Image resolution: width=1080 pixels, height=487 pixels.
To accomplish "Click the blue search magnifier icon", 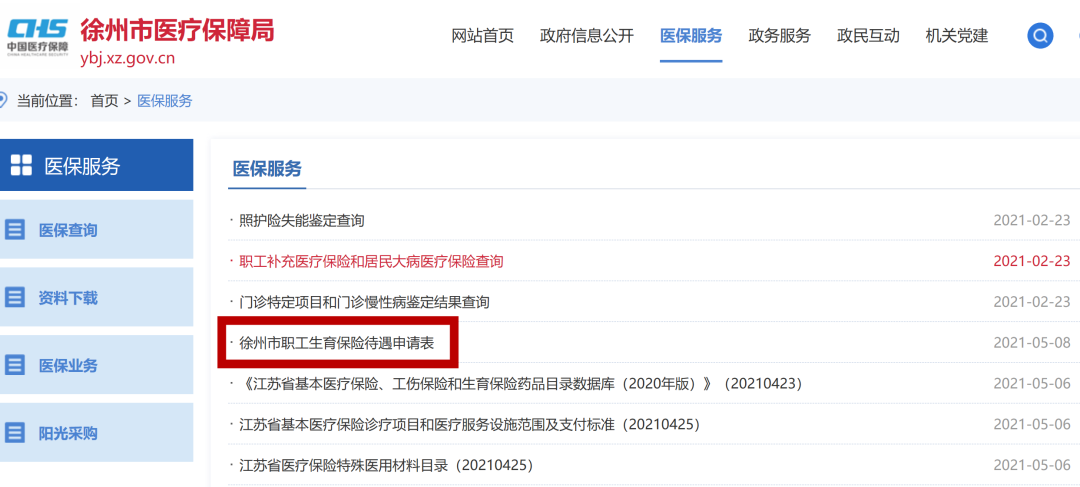I will point(1040,36).
